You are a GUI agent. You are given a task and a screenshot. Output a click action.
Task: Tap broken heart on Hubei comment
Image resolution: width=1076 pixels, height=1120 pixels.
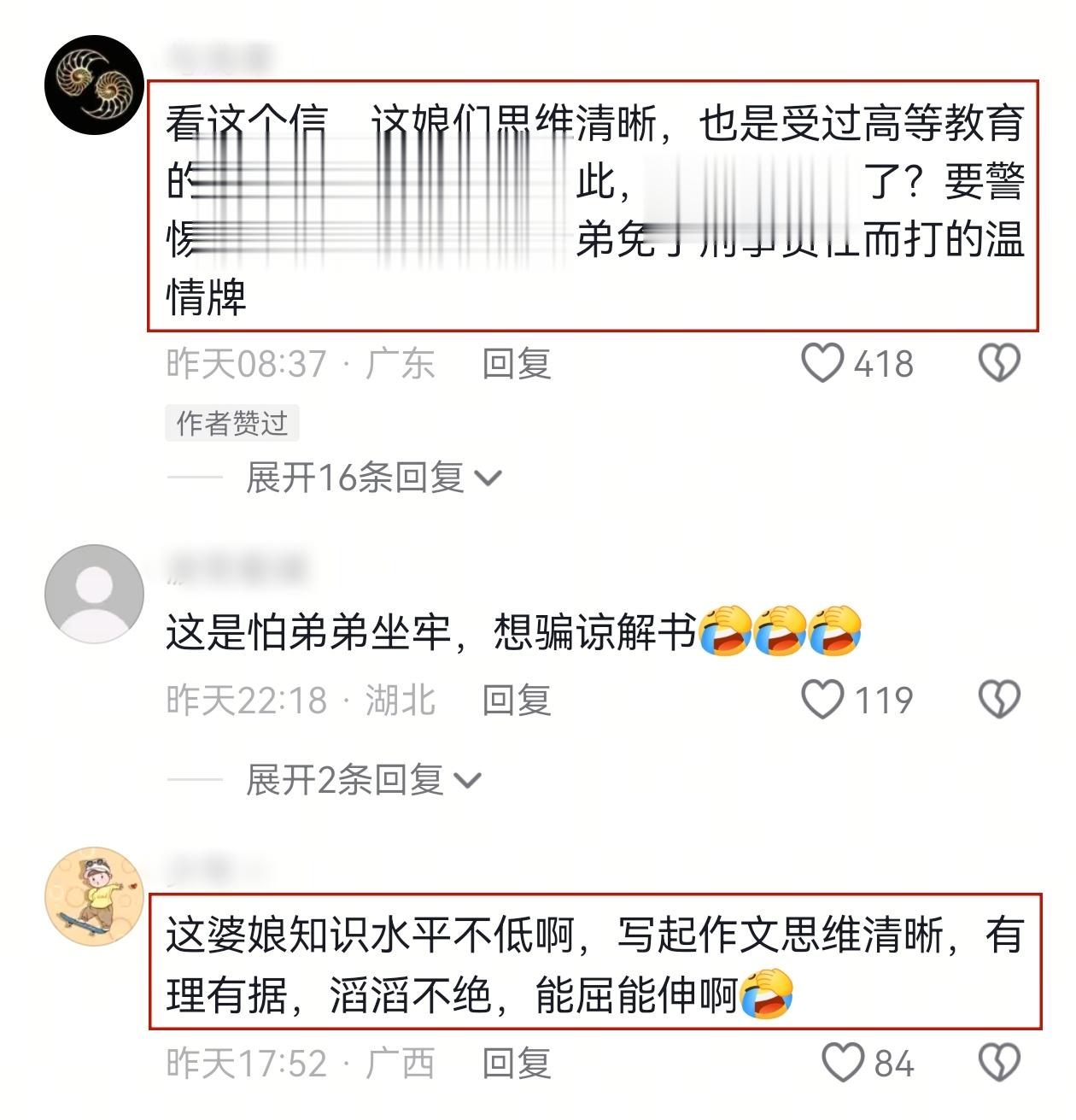[x=998, y=700]
